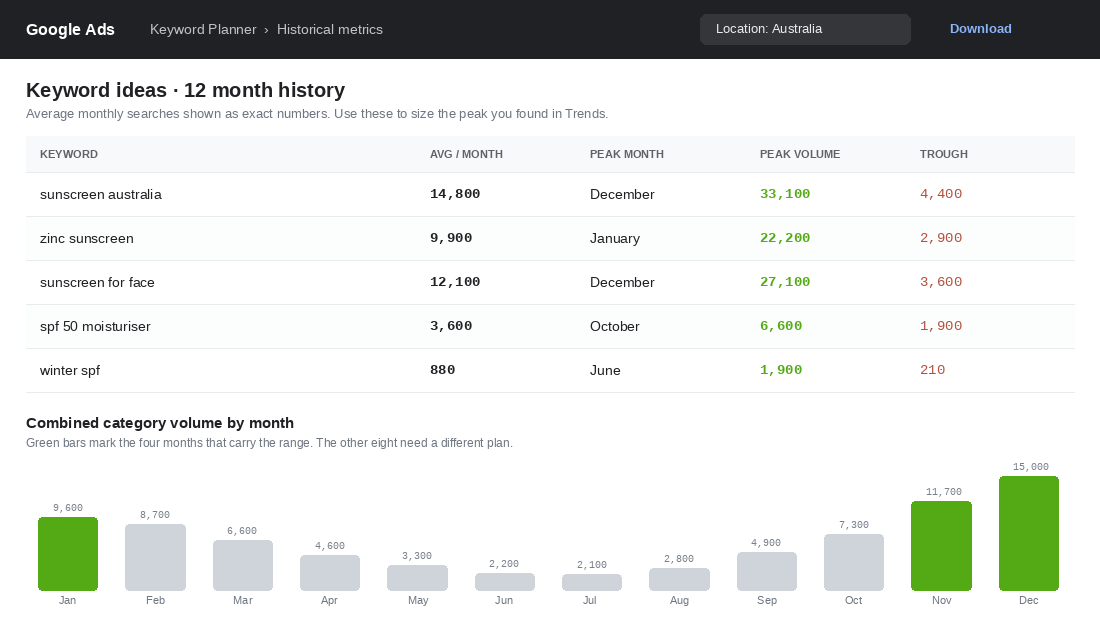Click trough value 4,400

(941, 194)
